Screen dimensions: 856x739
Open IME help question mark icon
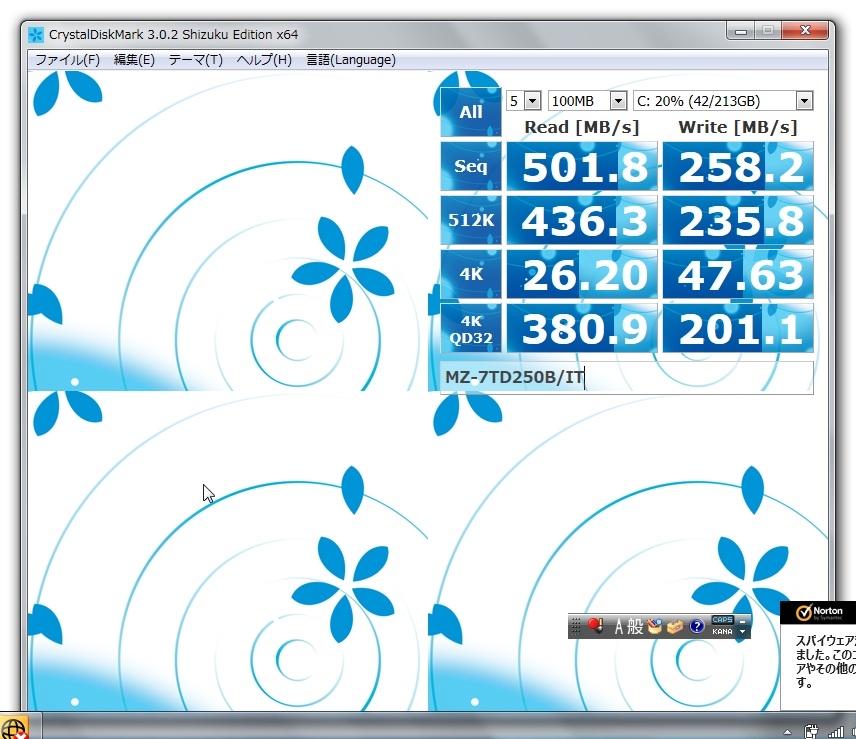697,626
